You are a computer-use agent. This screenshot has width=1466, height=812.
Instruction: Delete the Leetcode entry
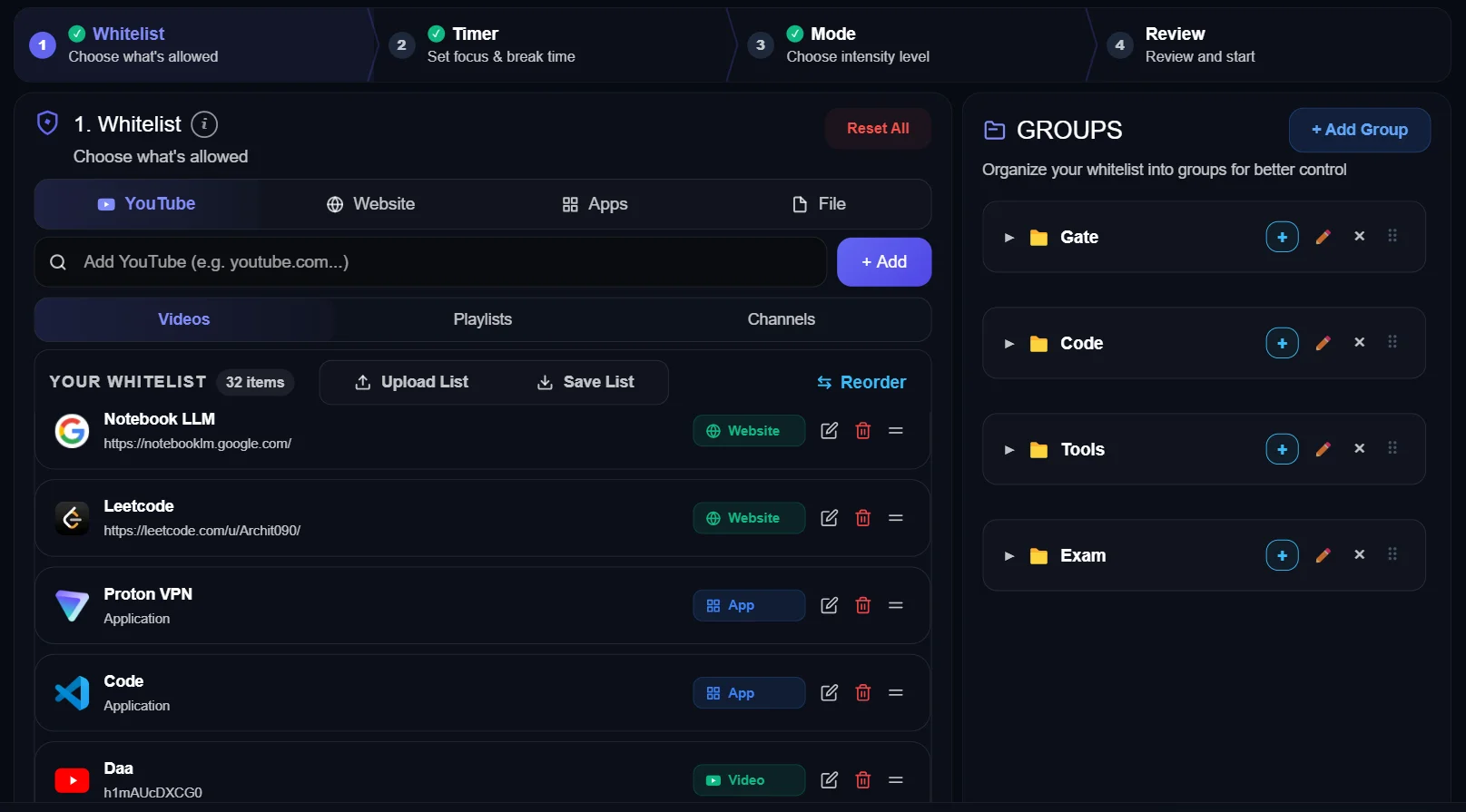863,518
